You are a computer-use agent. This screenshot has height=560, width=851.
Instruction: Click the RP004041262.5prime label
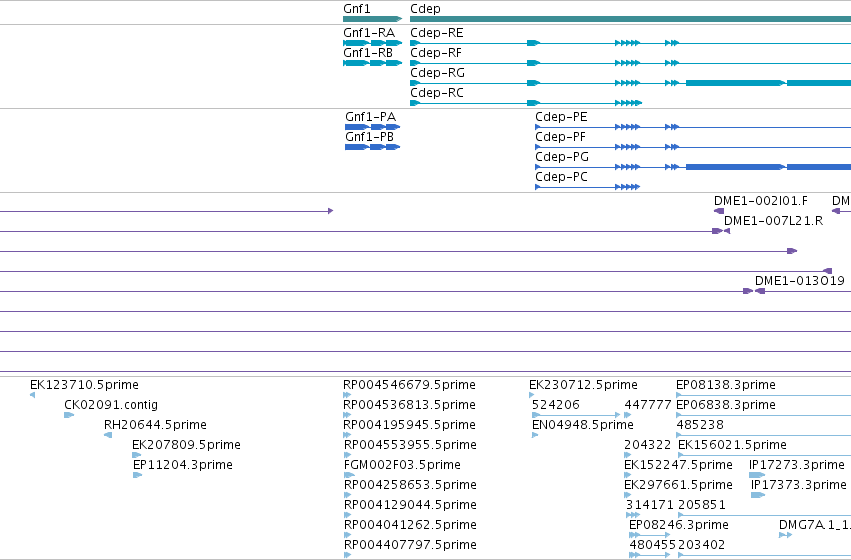point(410,525)
